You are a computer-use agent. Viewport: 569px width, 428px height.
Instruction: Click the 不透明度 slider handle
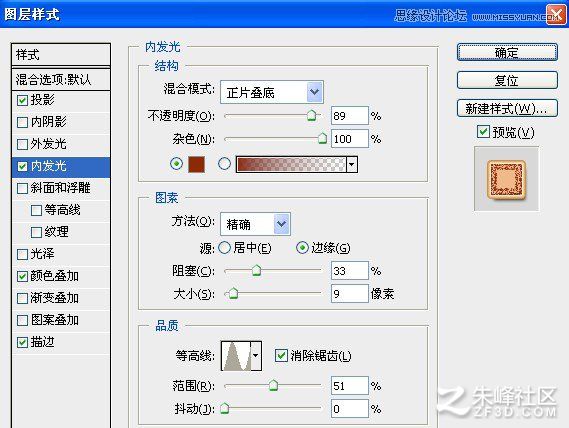coord(311,115)
